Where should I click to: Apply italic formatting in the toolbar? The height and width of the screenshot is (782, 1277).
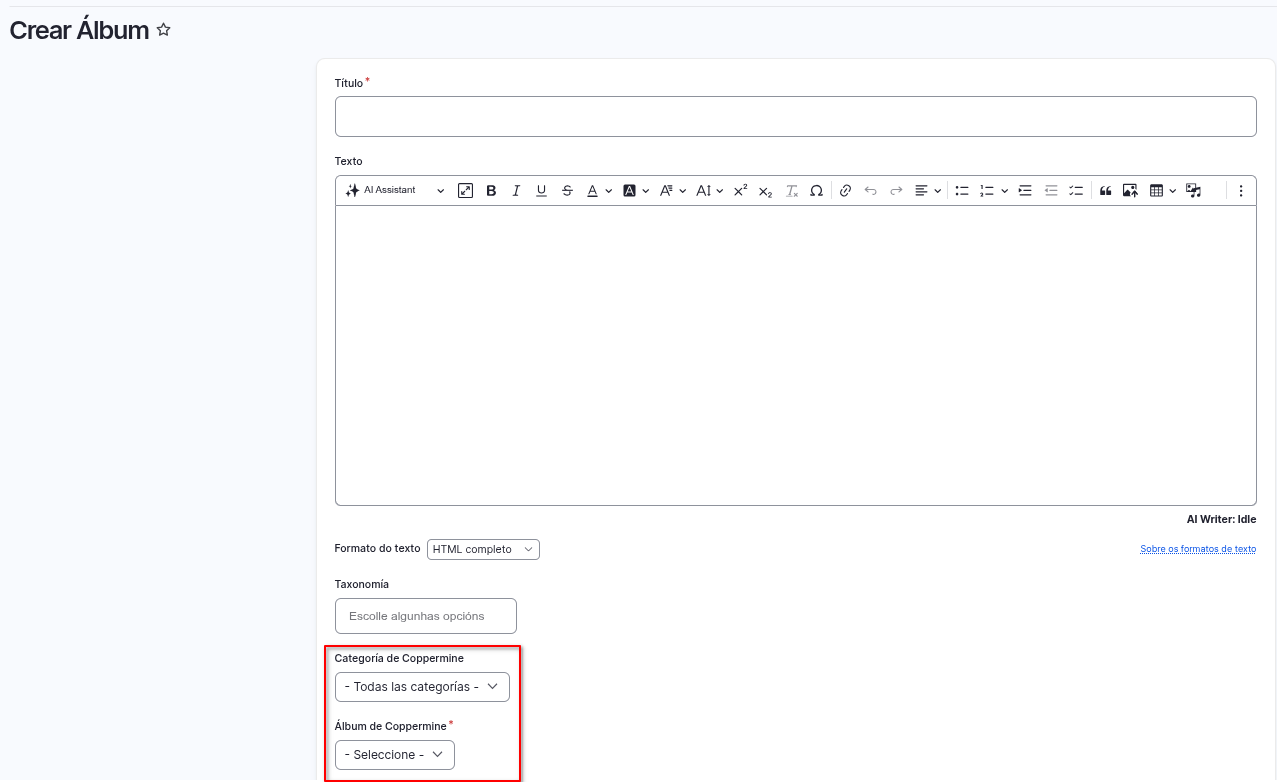coord(516,191)
